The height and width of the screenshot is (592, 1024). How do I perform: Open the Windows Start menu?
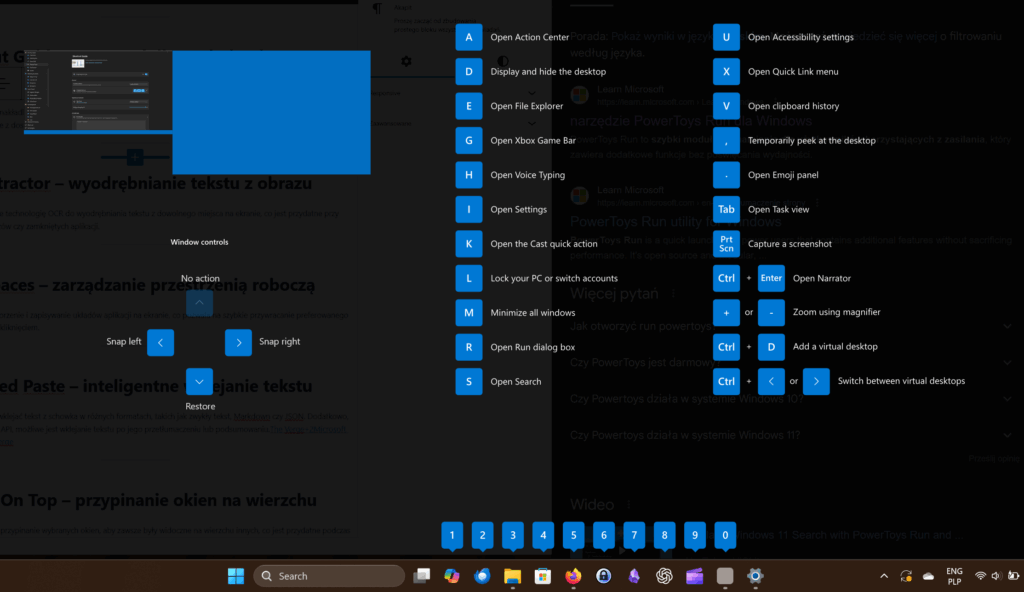[235, 576]
